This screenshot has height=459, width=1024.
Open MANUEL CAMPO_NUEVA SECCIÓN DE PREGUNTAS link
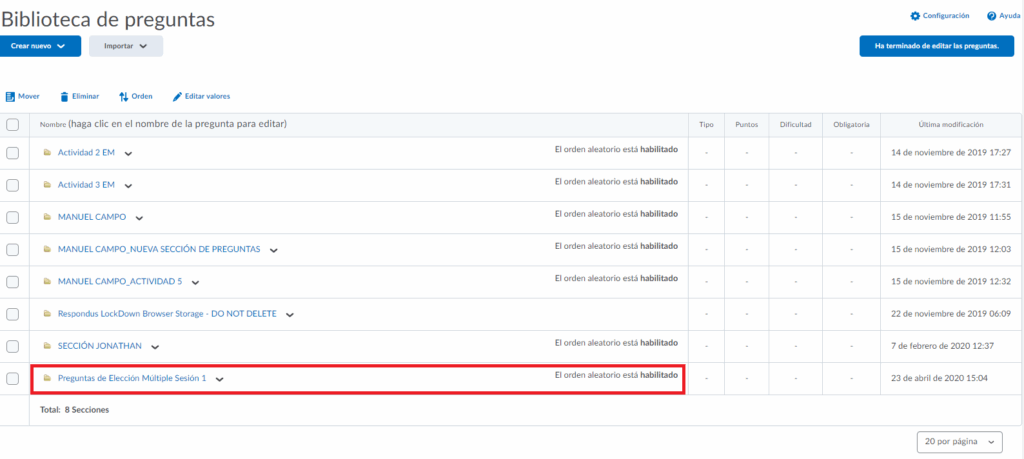pyautogui.click(x=159, y=249)
